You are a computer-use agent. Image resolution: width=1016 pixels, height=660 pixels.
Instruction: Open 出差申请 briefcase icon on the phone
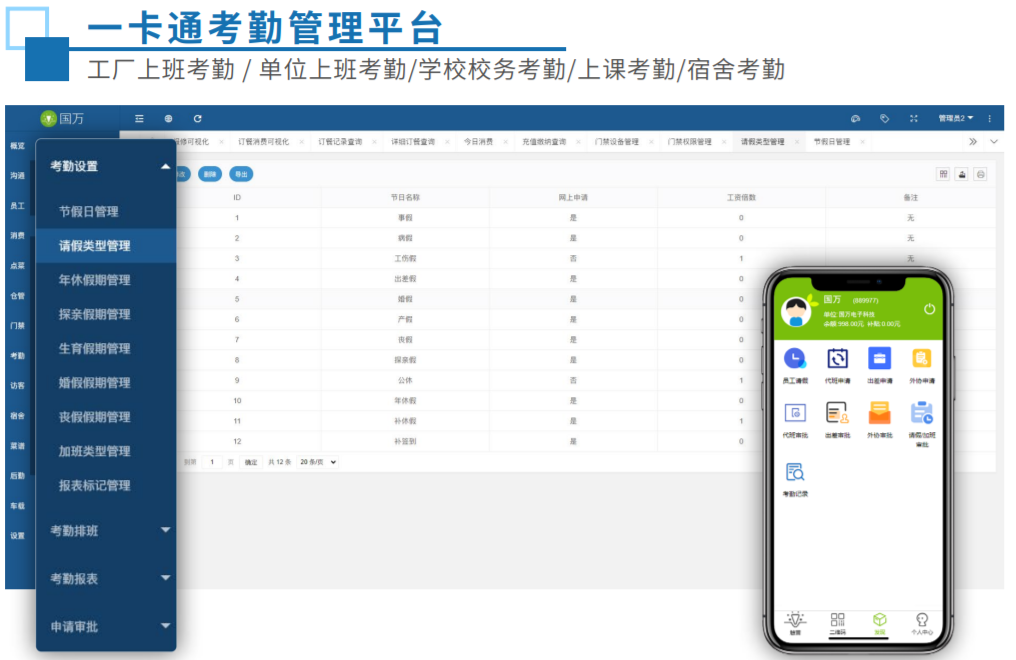coord(879,360)
